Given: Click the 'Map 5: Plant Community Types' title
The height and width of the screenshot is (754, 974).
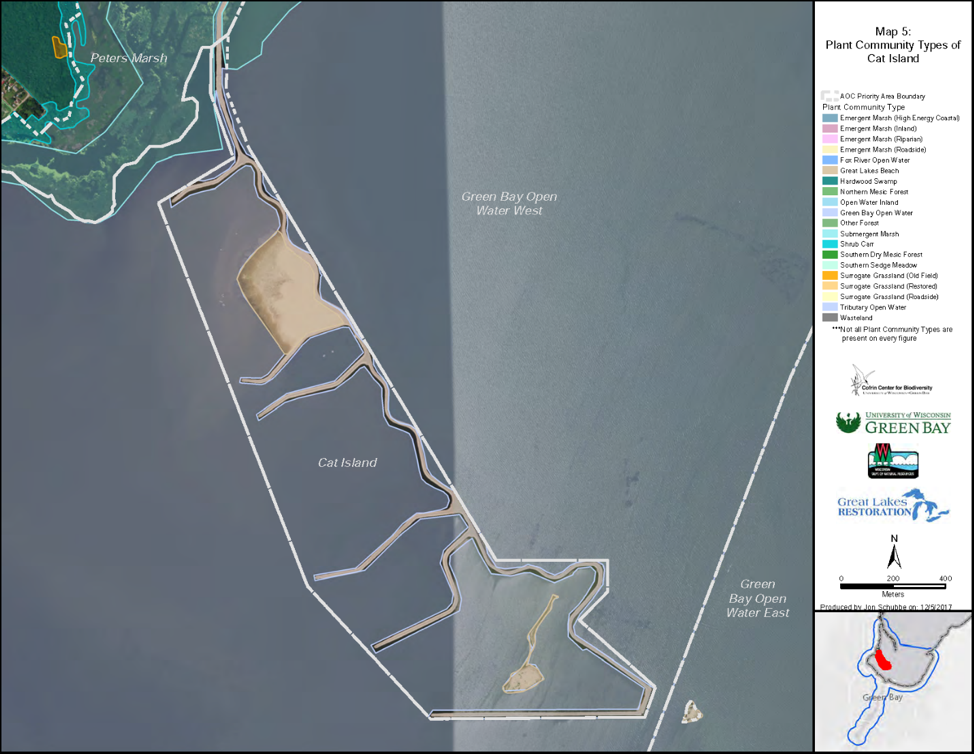Looking at the screenshot, I should click(893, 45).
